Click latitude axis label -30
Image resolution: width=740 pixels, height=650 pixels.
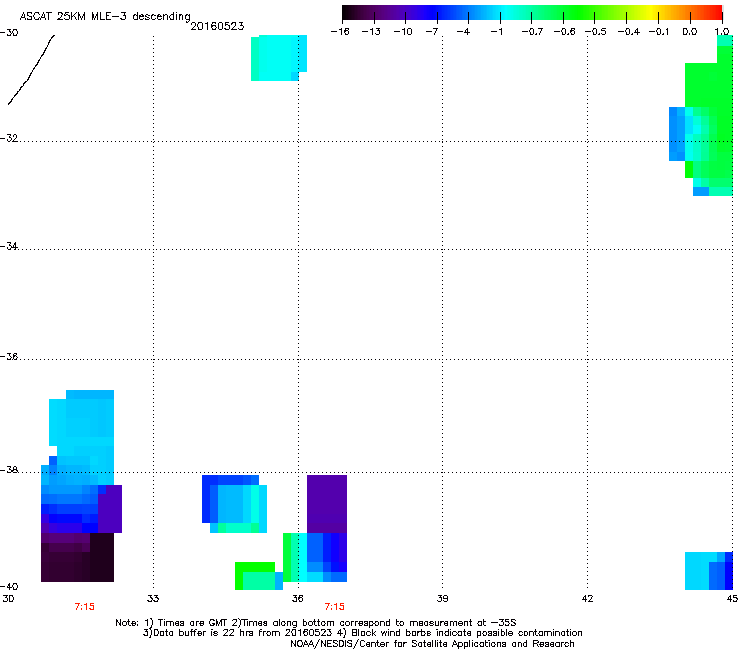point(9,33)
